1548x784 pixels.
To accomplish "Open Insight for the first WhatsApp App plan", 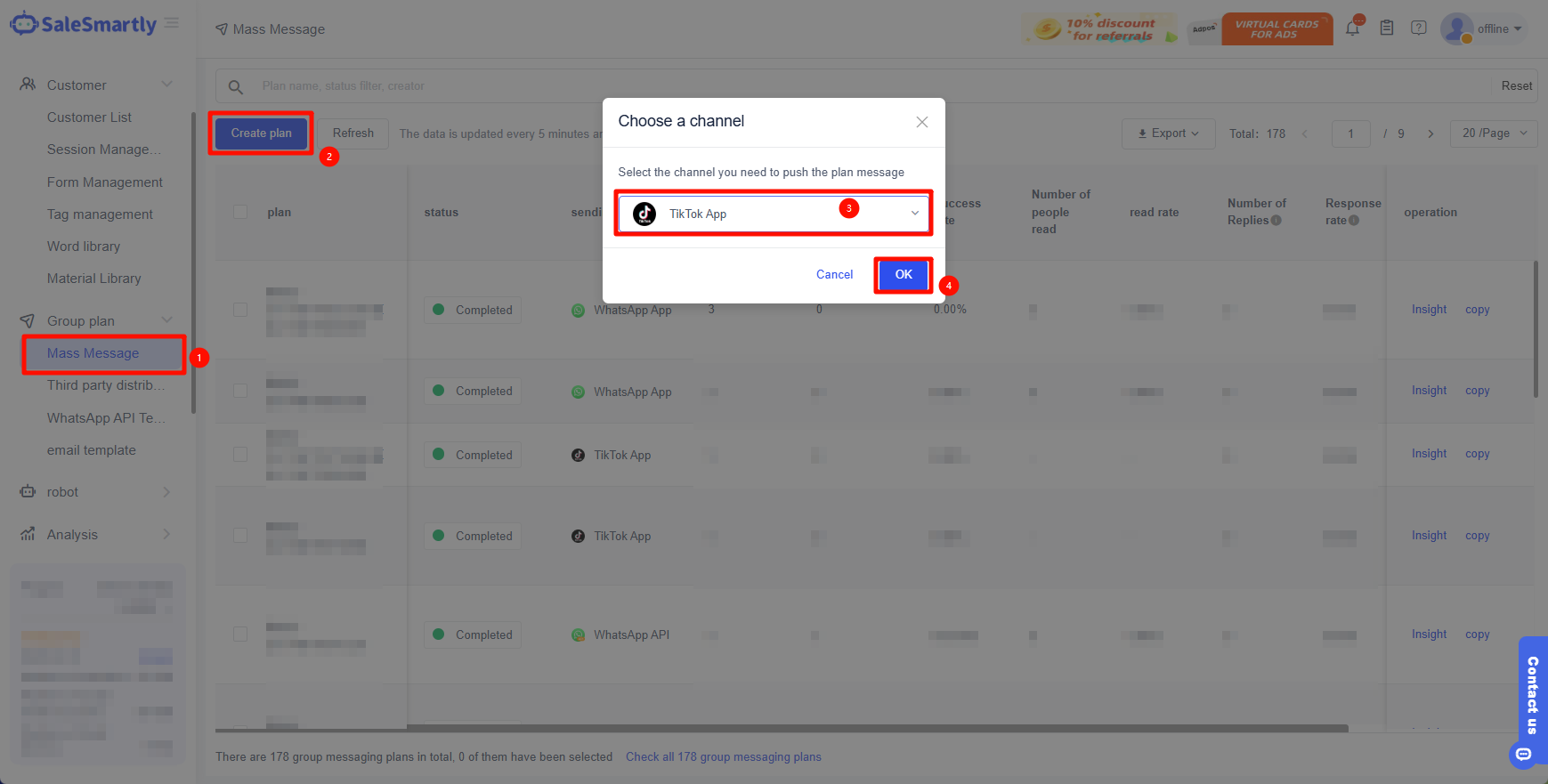I will pos(1429,310).
